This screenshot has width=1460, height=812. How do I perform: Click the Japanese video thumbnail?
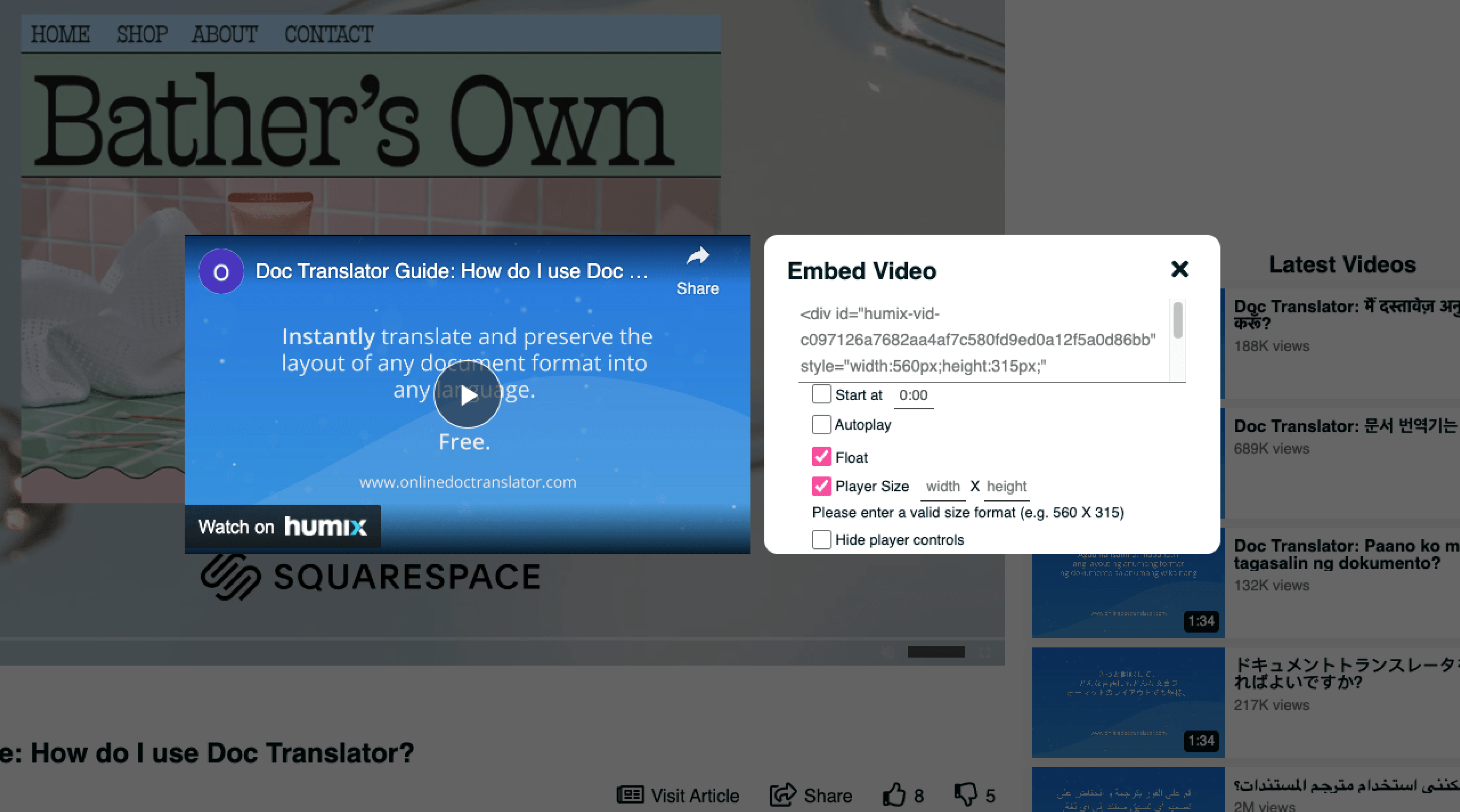[x=1128, y=702]
